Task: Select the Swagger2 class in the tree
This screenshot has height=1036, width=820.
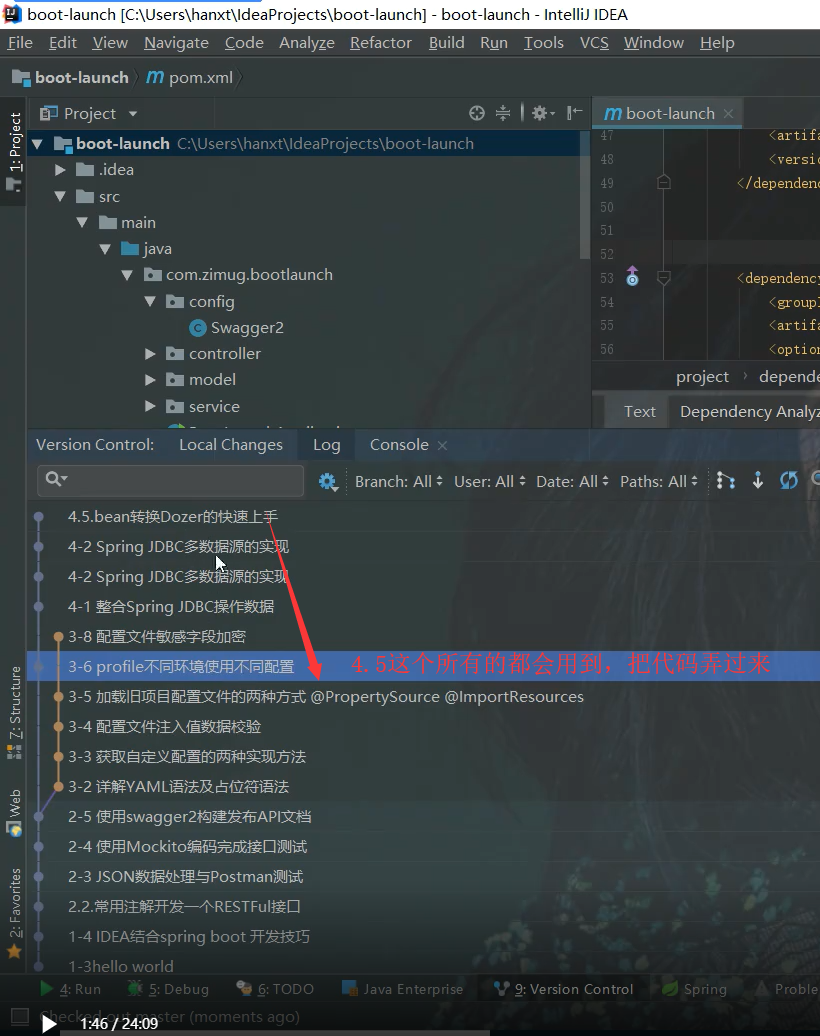Action: pyautogui.click(x=246, y=328)
